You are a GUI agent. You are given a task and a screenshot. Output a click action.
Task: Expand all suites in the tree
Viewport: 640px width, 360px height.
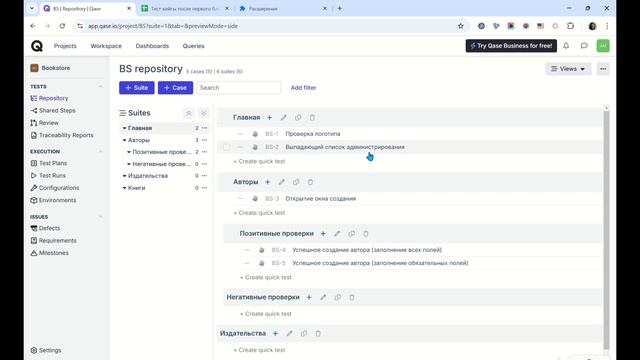203,113
